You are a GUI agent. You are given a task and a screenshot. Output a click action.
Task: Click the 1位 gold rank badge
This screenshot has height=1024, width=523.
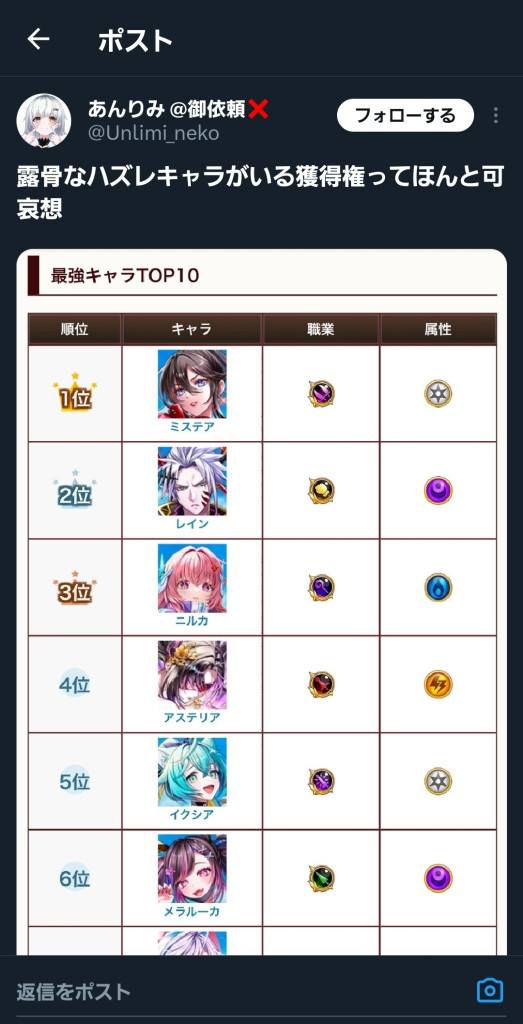(x=74, y=394)
